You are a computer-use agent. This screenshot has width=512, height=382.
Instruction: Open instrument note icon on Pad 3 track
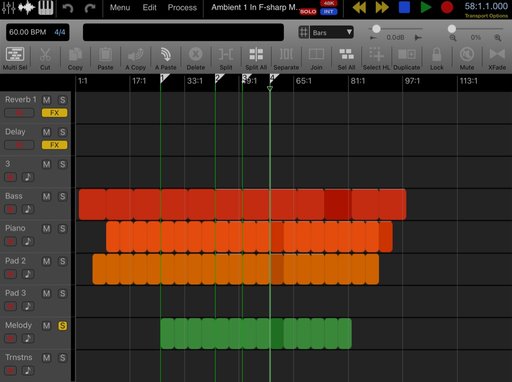click(x=28, y=306)
